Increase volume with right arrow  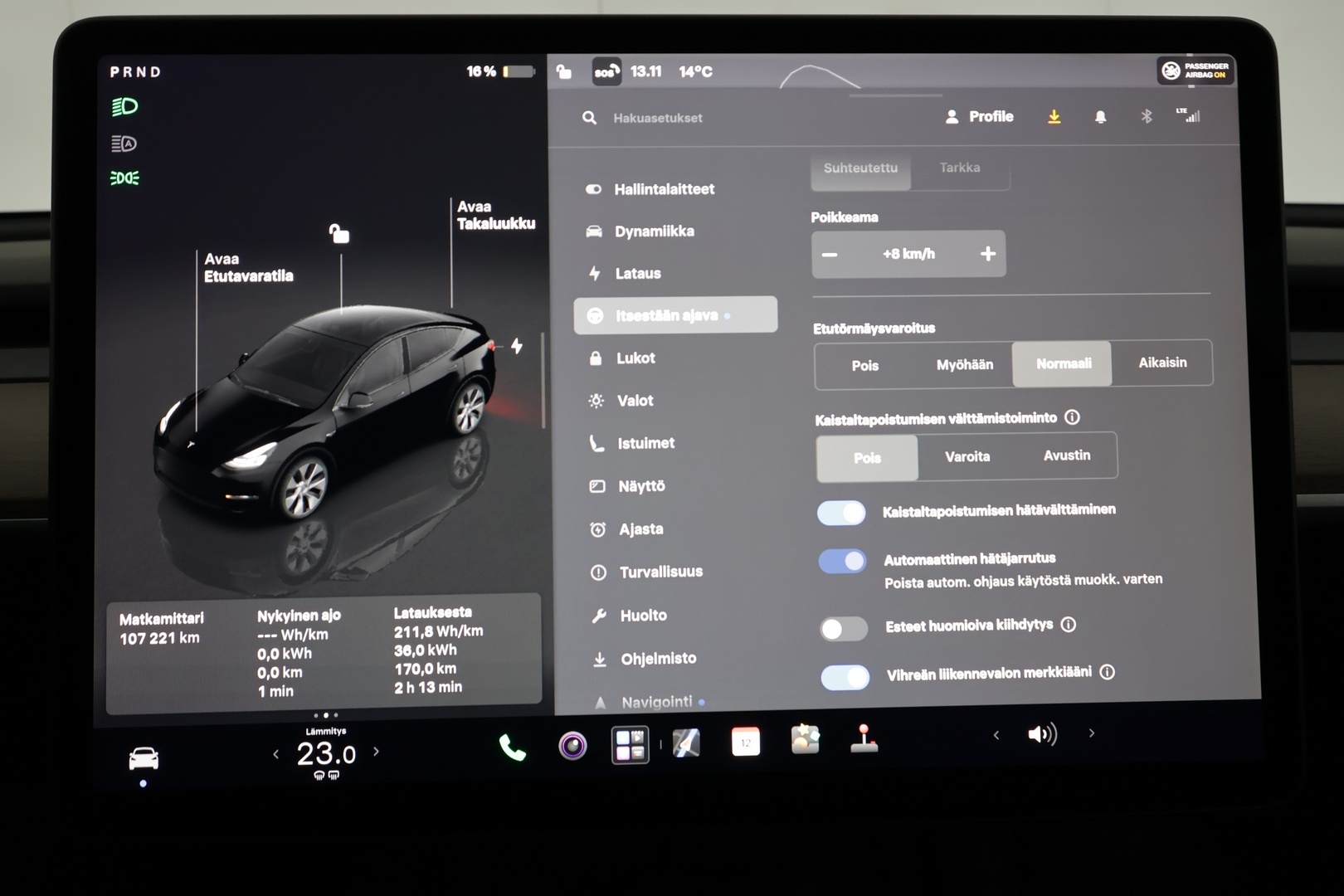tap(1091, 733)
